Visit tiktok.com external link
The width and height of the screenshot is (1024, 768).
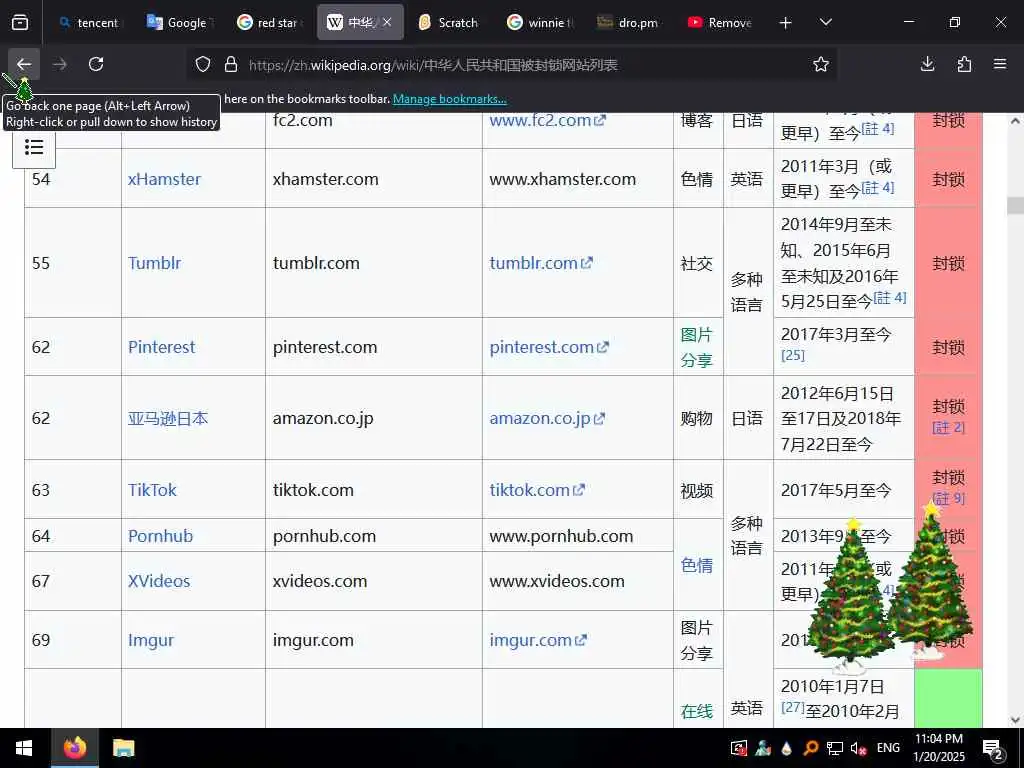pos(537,490)
